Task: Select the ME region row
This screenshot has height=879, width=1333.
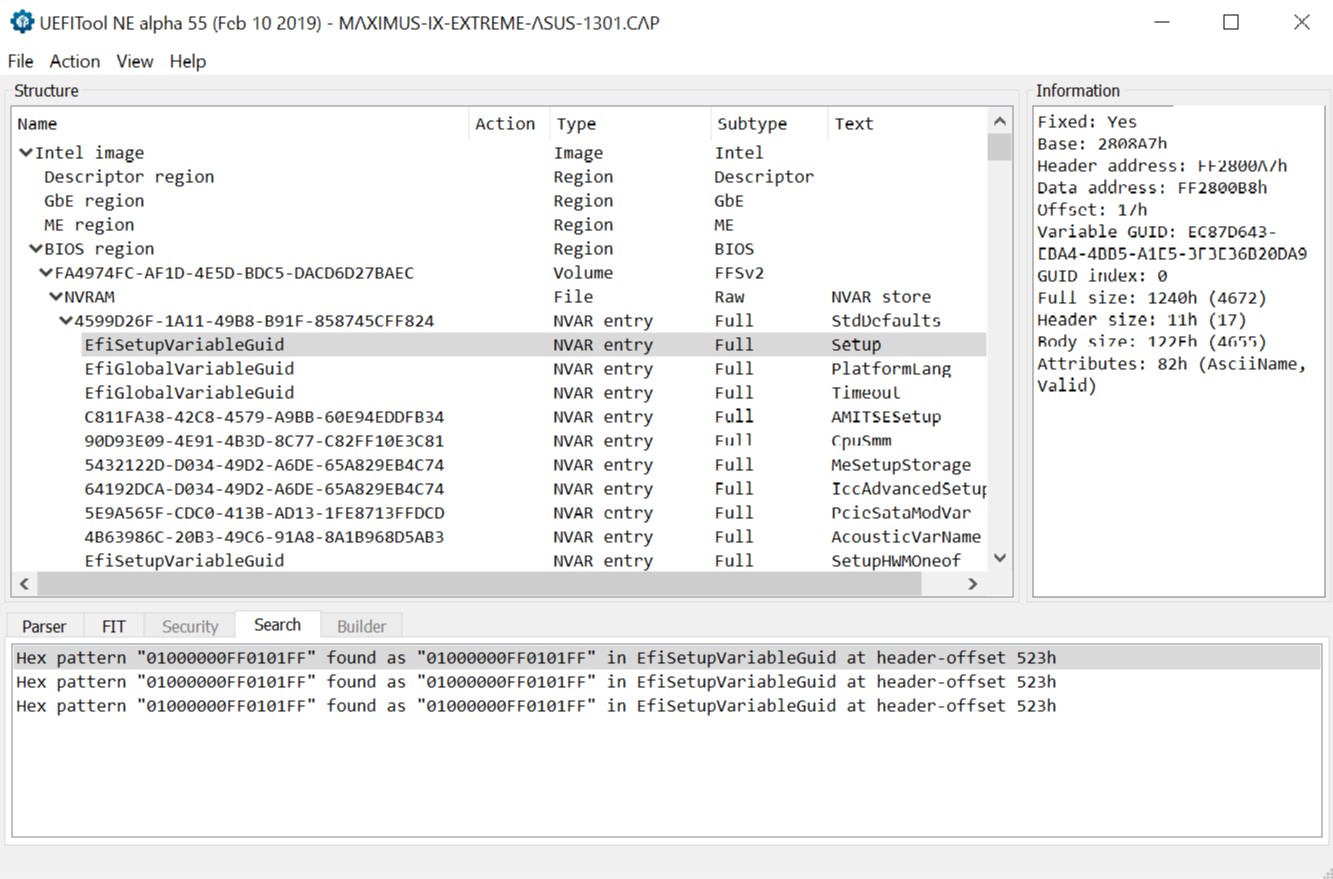Action: point(499,225)
